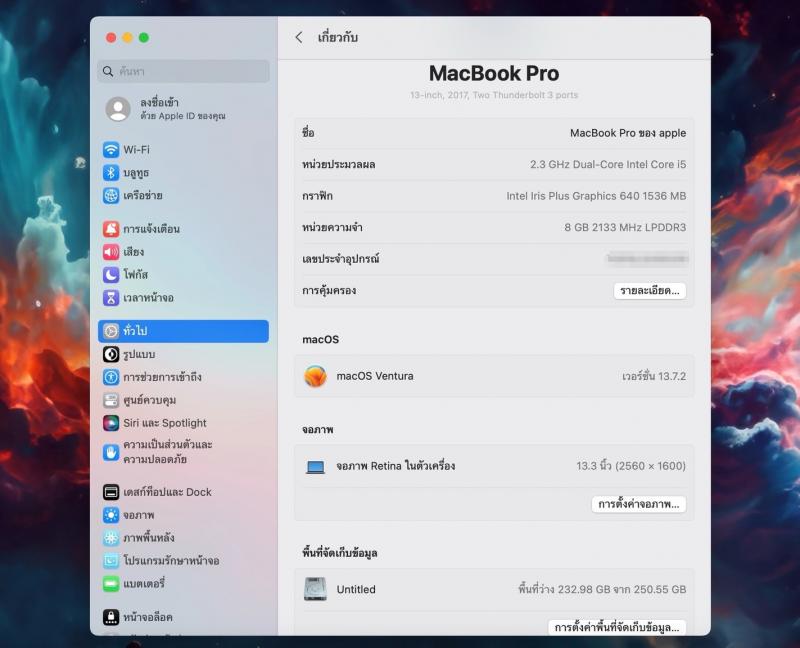Image resolution: width=800 pixels, height=648 pixels.
Task: Open the Accessibility (การช่วยการเข้าถึง) icon
Action: (111, 377)
